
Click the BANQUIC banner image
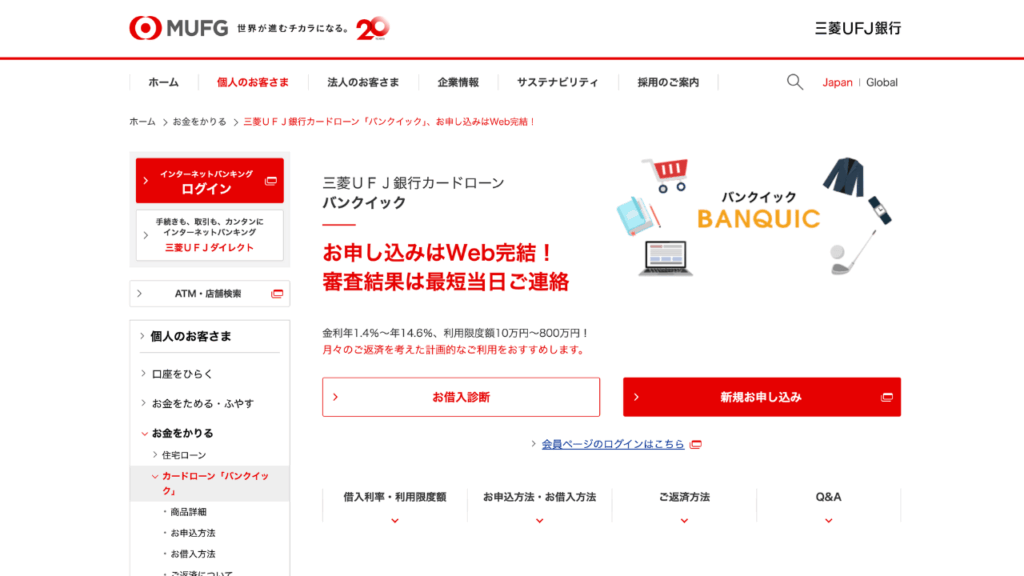point(755,216)
